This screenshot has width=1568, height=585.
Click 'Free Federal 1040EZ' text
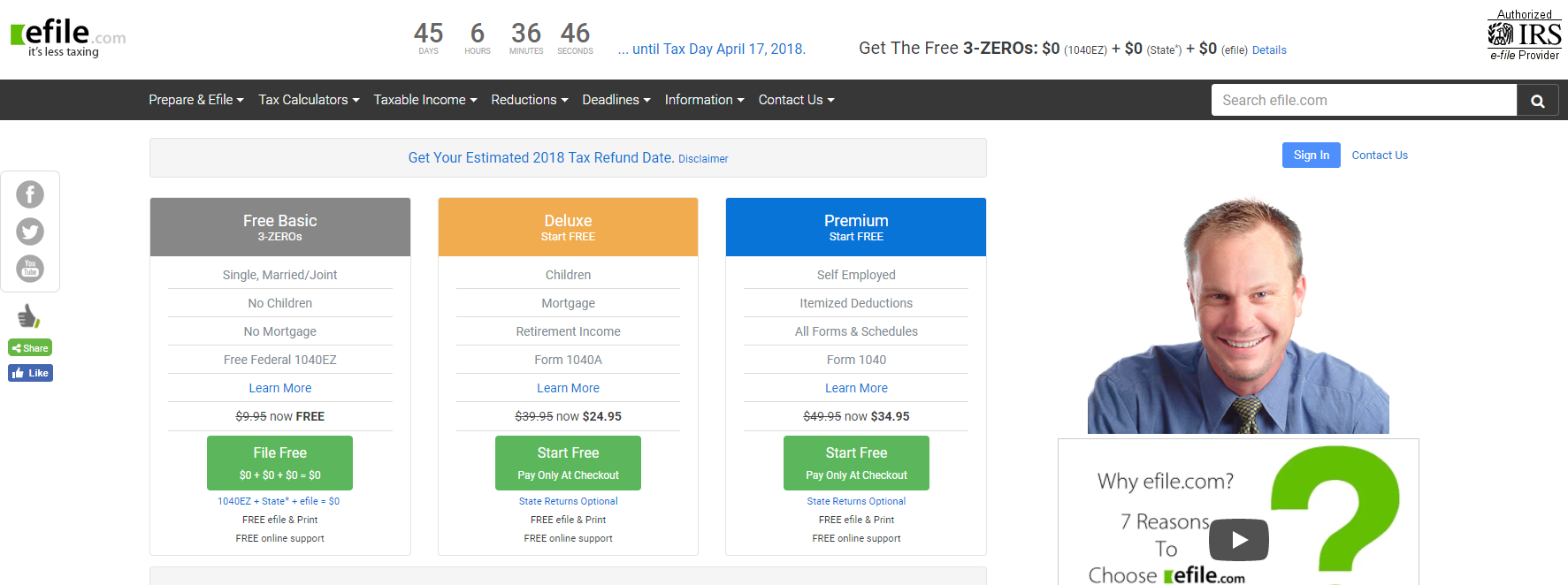tap(280, 360)
